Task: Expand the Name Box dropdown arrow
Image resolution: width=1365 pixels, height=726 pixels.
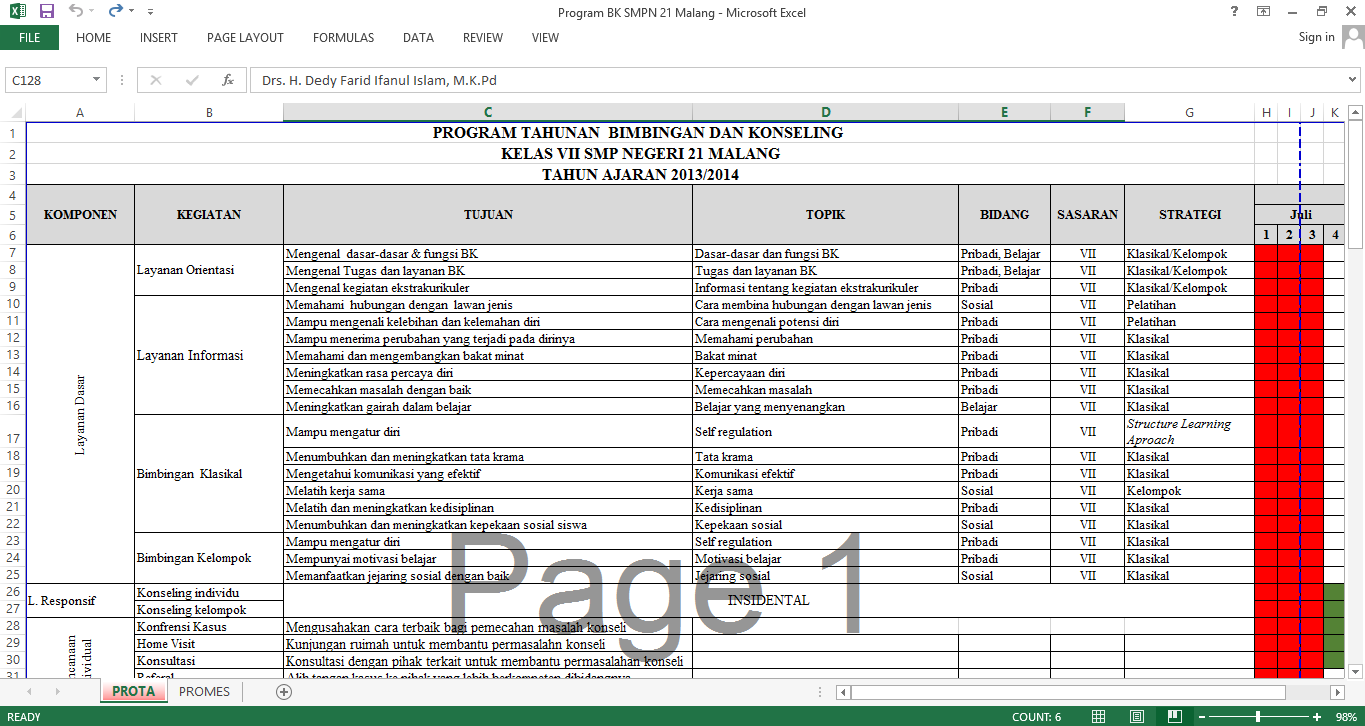Action: (x=97, y=80)
